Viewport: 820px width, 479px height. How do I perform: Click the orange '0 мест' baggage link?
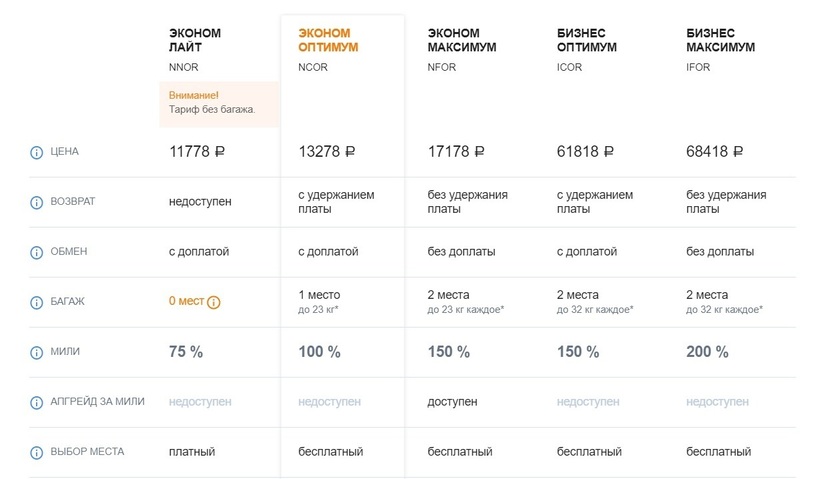click(186, 302)
